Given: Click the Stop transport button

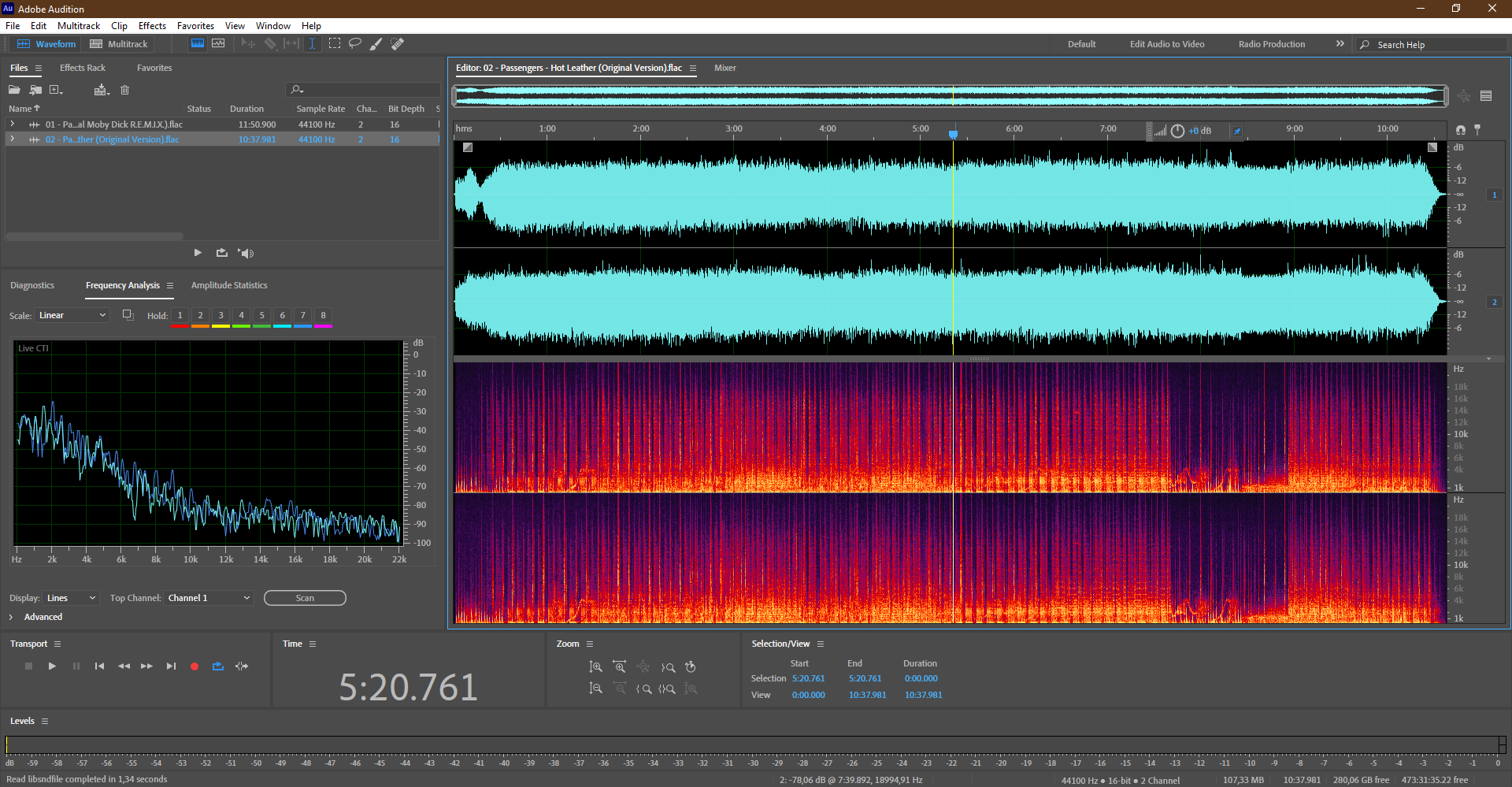Looking at the screenshot, I should (28, 666).
